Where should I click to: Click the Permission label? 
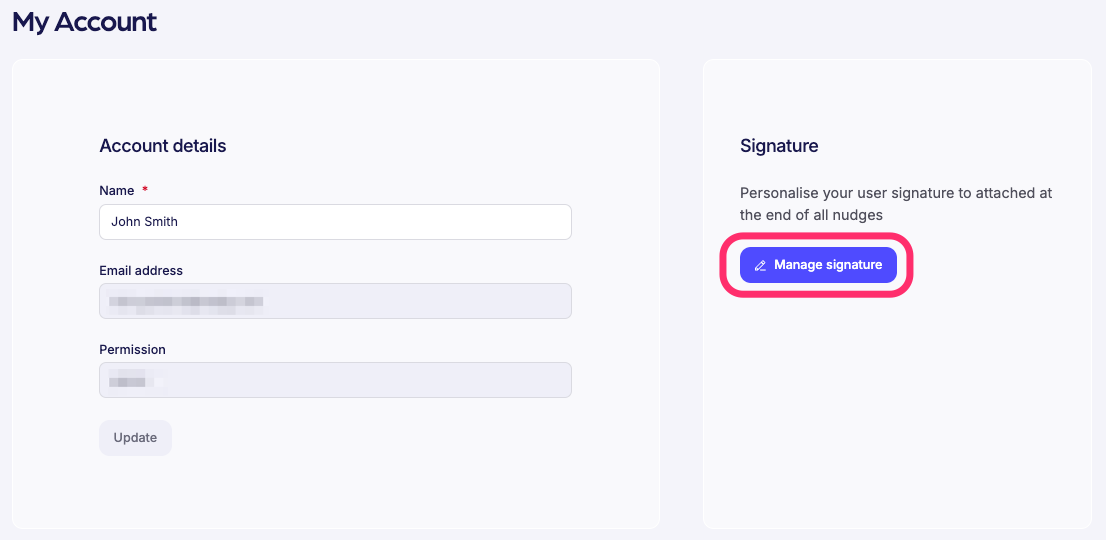(132, 350)
